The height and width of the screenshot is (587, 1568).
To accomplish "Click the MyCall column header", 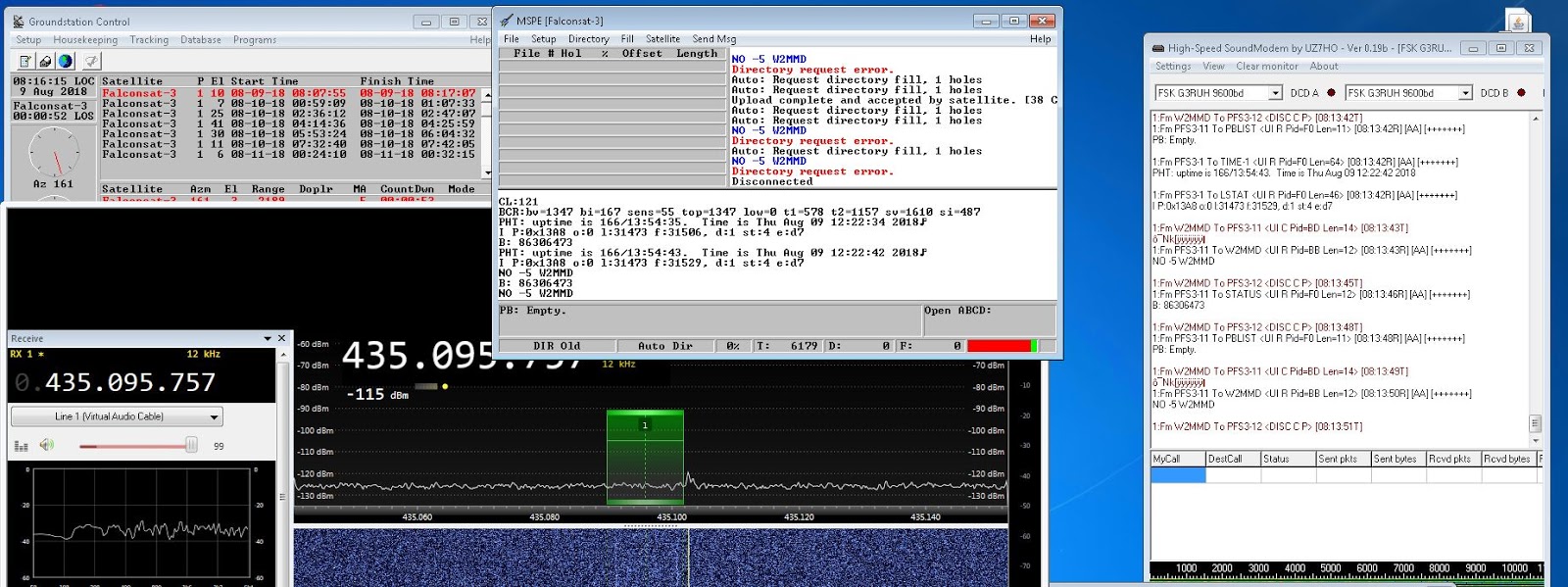I will point(1178,459).
